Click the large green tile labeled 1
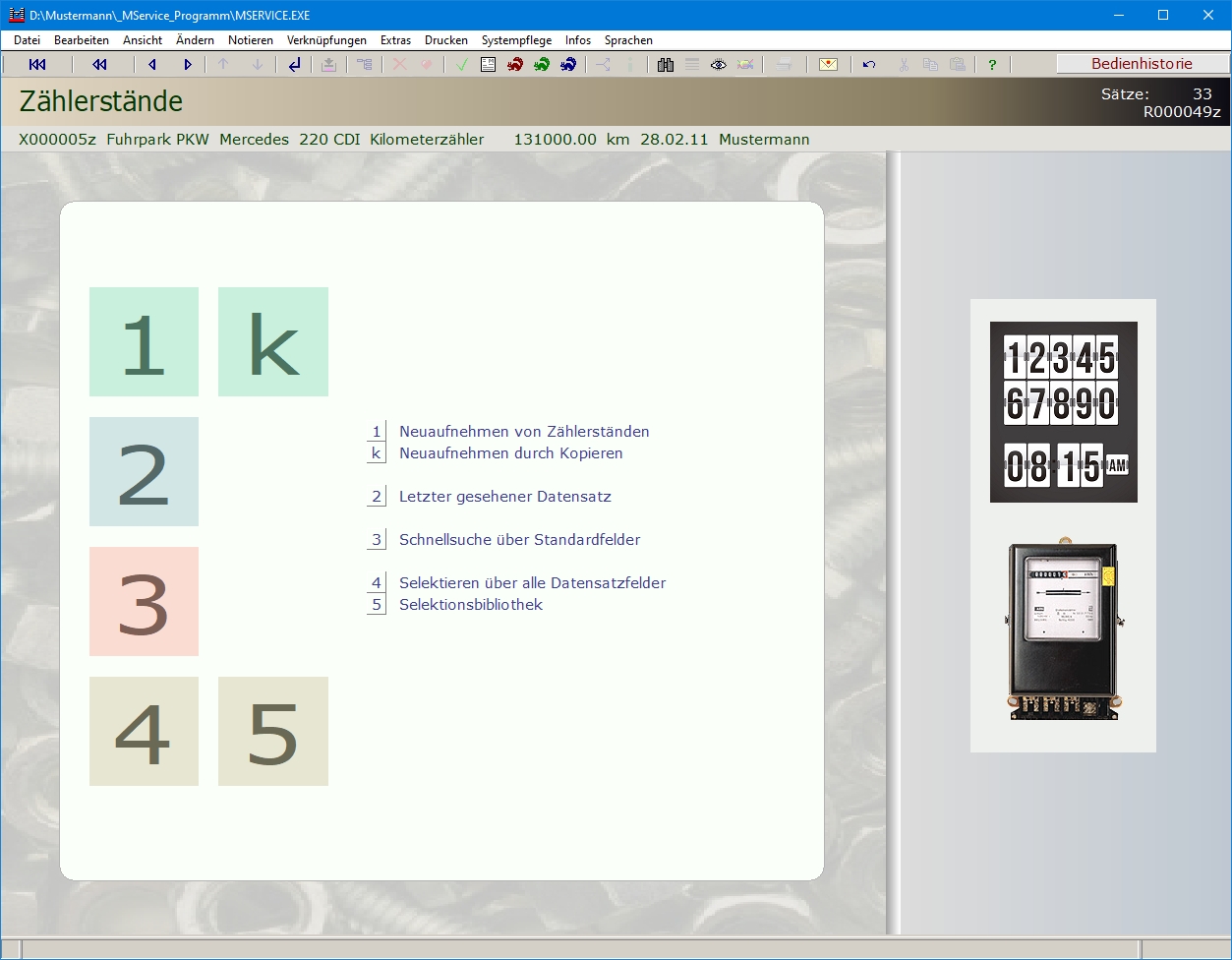1232x960 pixels. 144,342
